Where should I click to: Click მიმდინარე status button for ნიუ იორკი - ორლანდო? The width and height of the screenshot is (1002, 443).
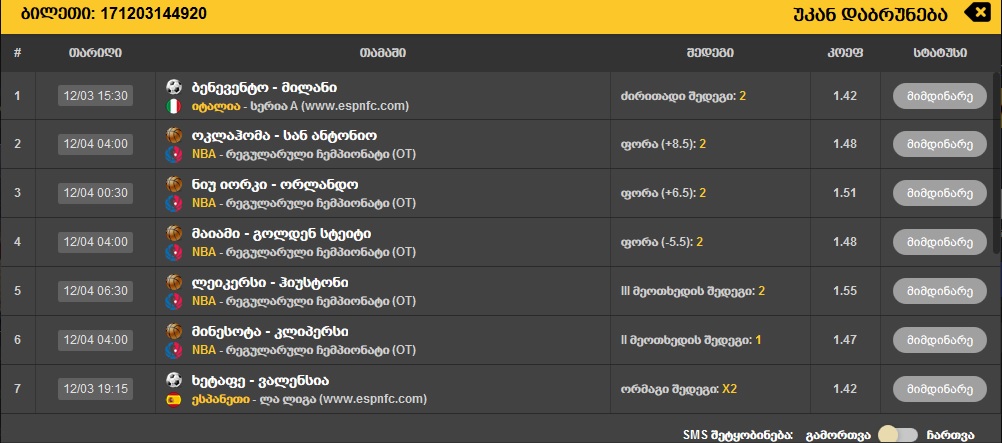pyautogui.click(x=940, y=193)
